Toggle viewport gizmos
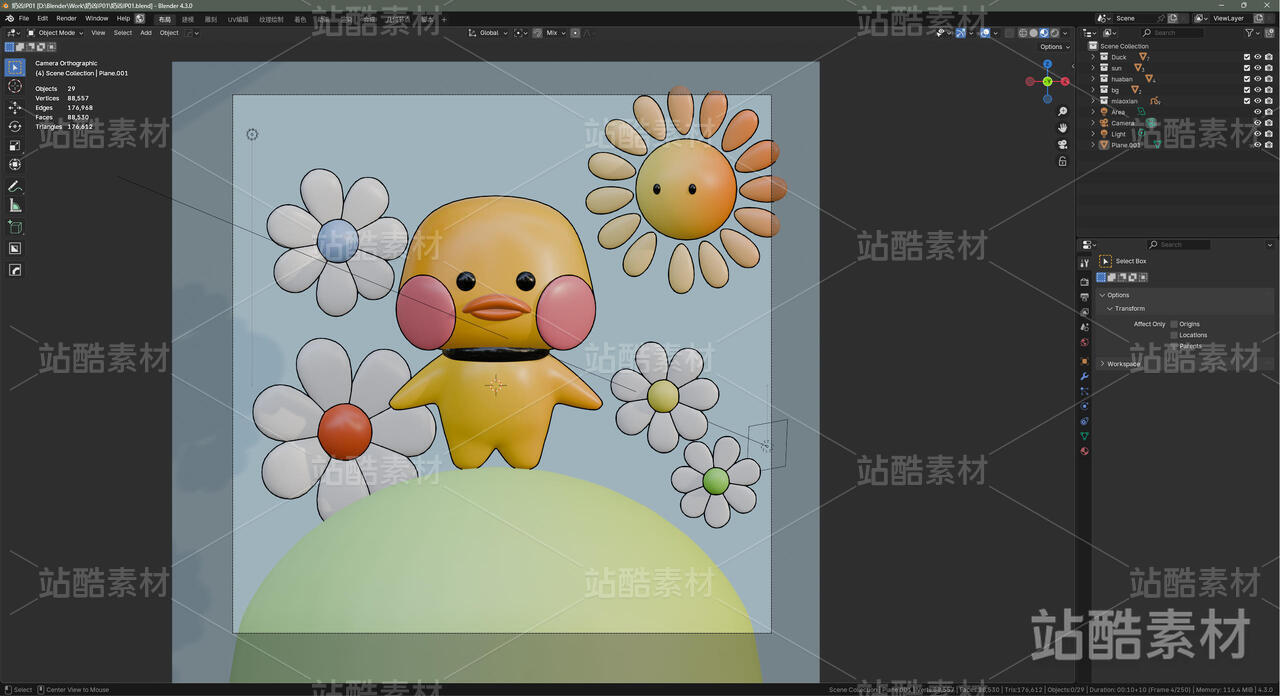 961,33
